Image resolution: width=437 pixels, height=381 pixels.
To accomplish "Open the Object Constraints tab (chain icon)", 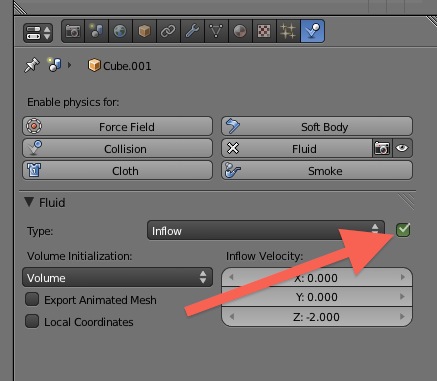I will pos(168,31).
